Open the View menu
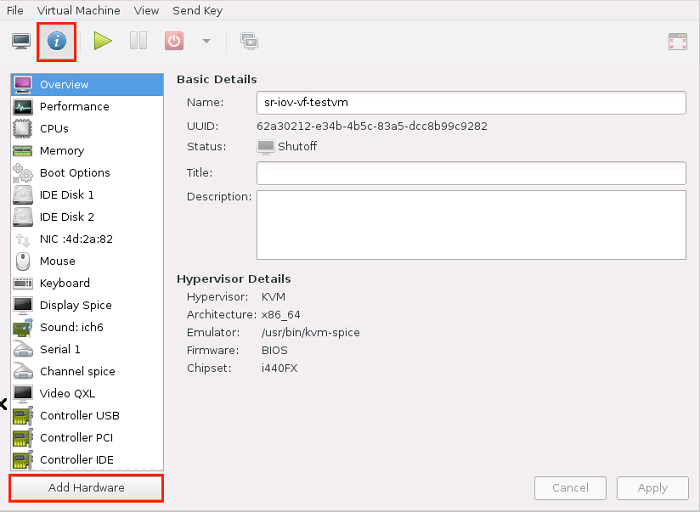 pos(146,10)
